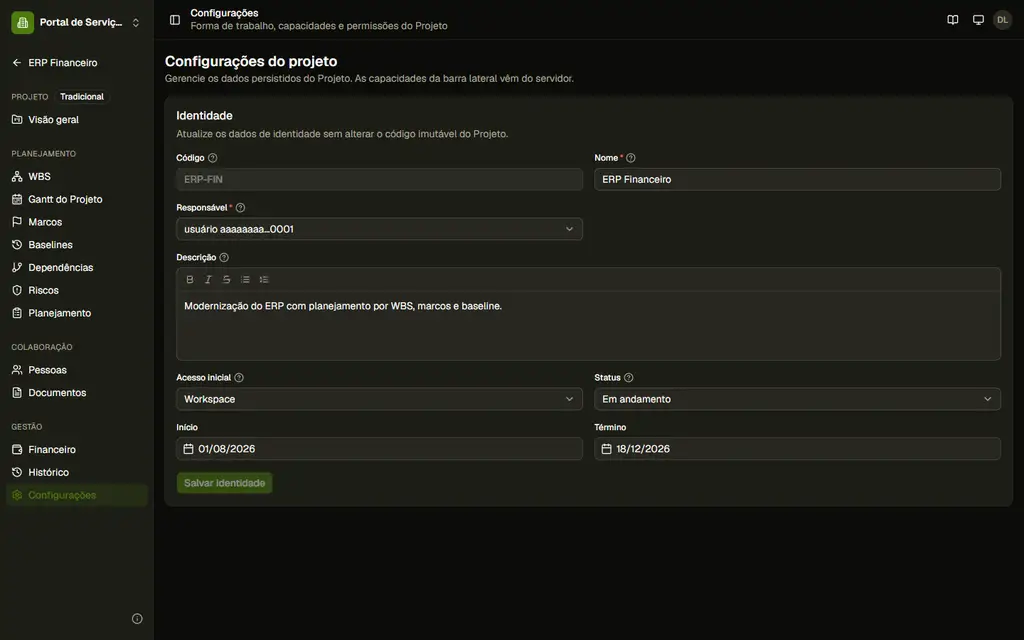This screenshot has height=640, width=1024.
Task: Insert a bulleted list in Descrição
Action: coord(245,280)
